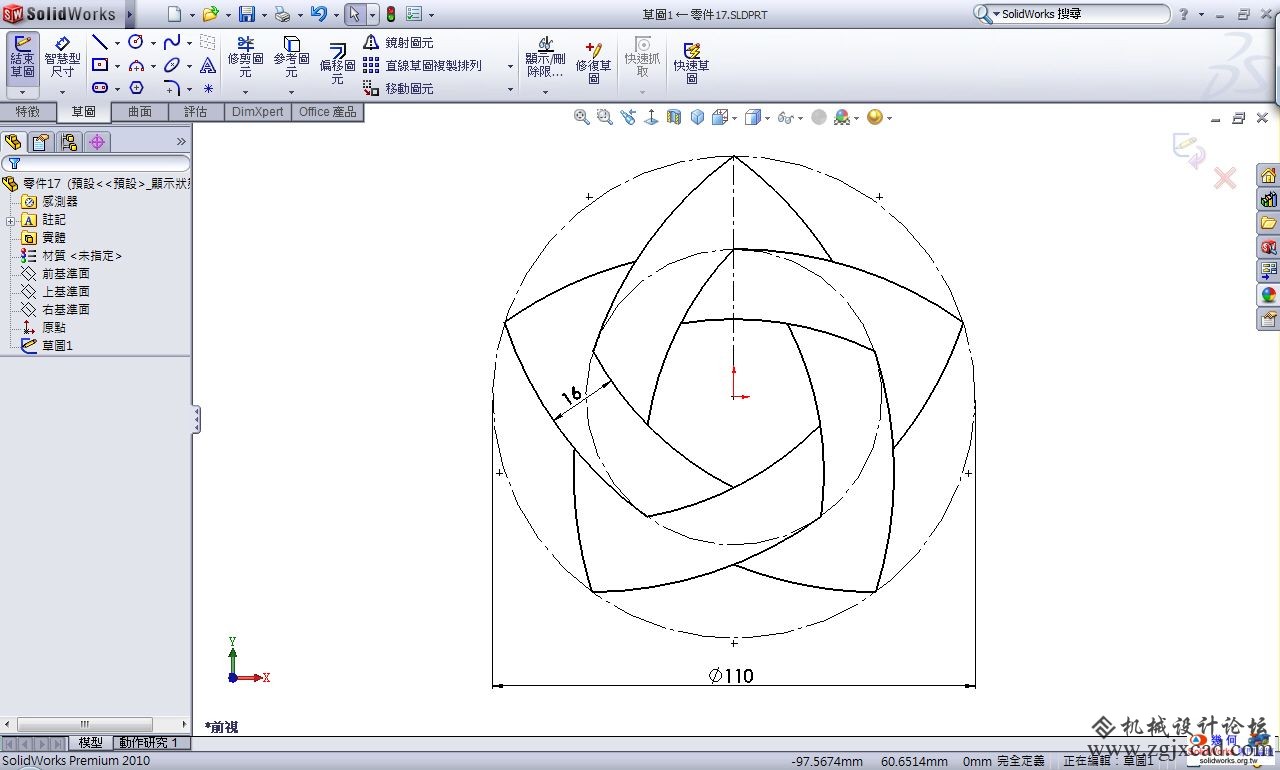This screenshot has height=770, width=1280.
Task: Click the Section View icon
Action: 674,117
